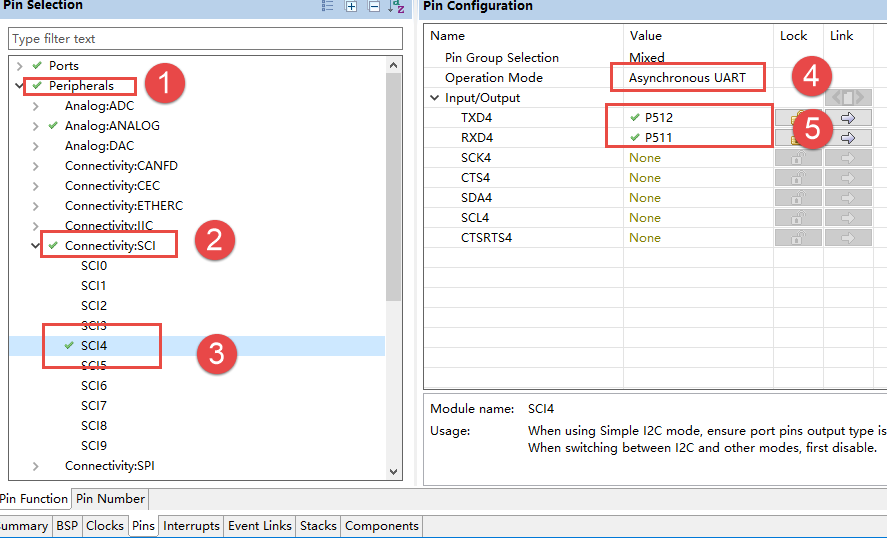
Task: Expand the Analog:DAC node
Action: point(36,146)
